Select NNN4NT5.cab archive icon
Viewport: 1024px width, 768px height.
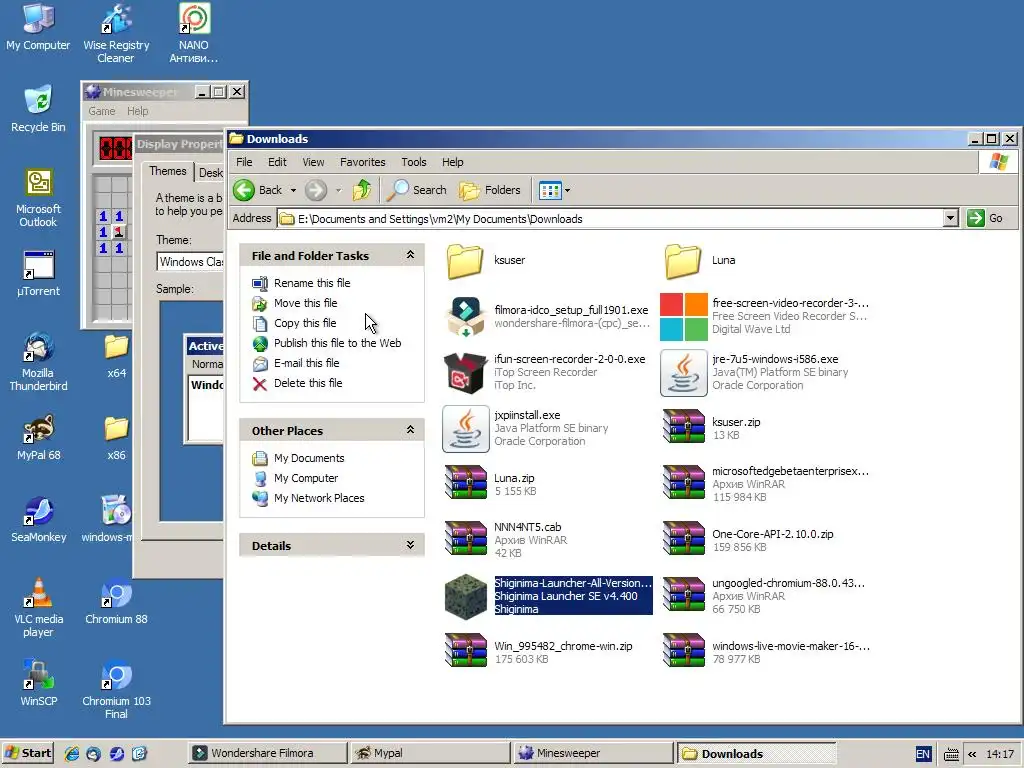[x=466, y=539]
